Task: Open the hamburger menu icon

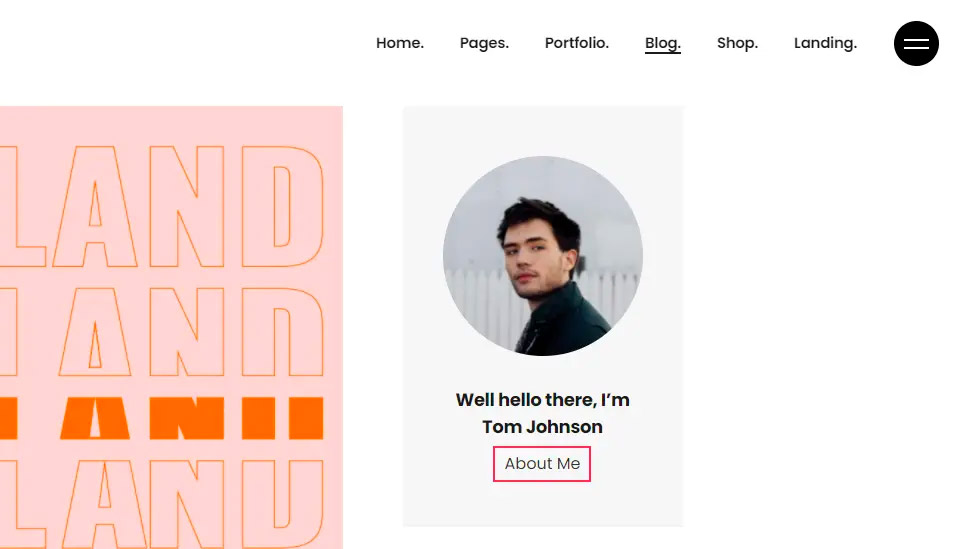Action: pos(916,43)
